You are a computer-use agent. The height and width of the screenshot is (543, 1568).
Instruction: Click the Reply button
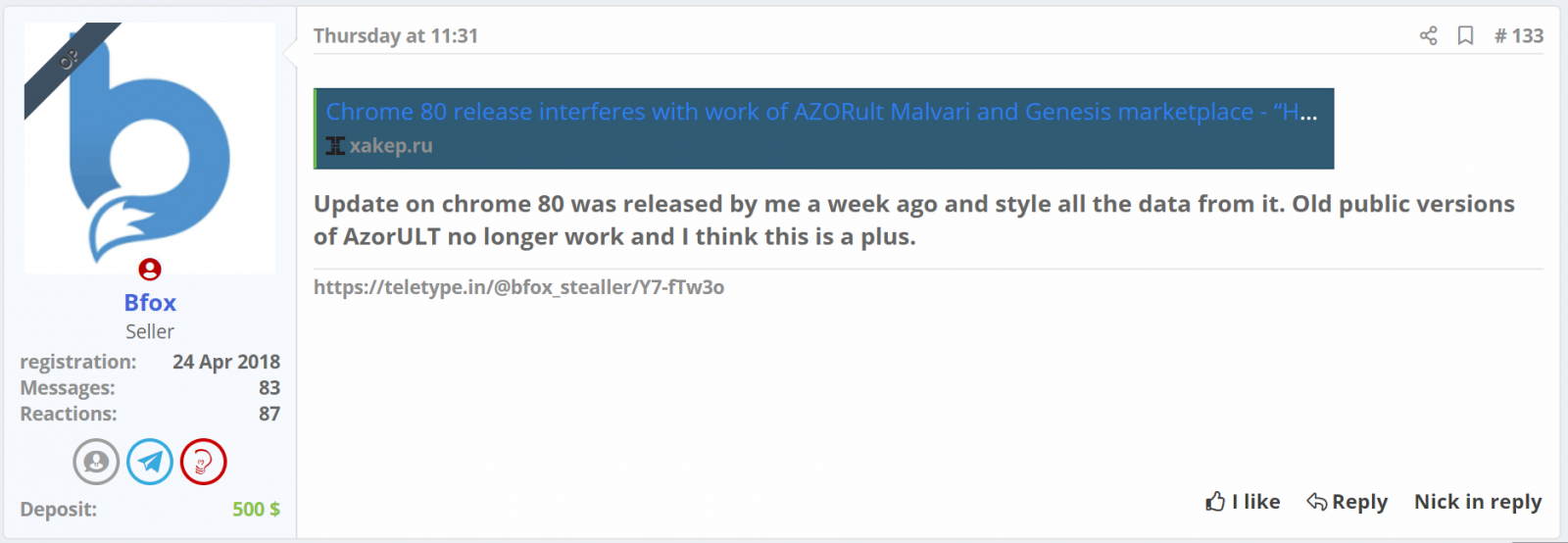click(1347, 502)
